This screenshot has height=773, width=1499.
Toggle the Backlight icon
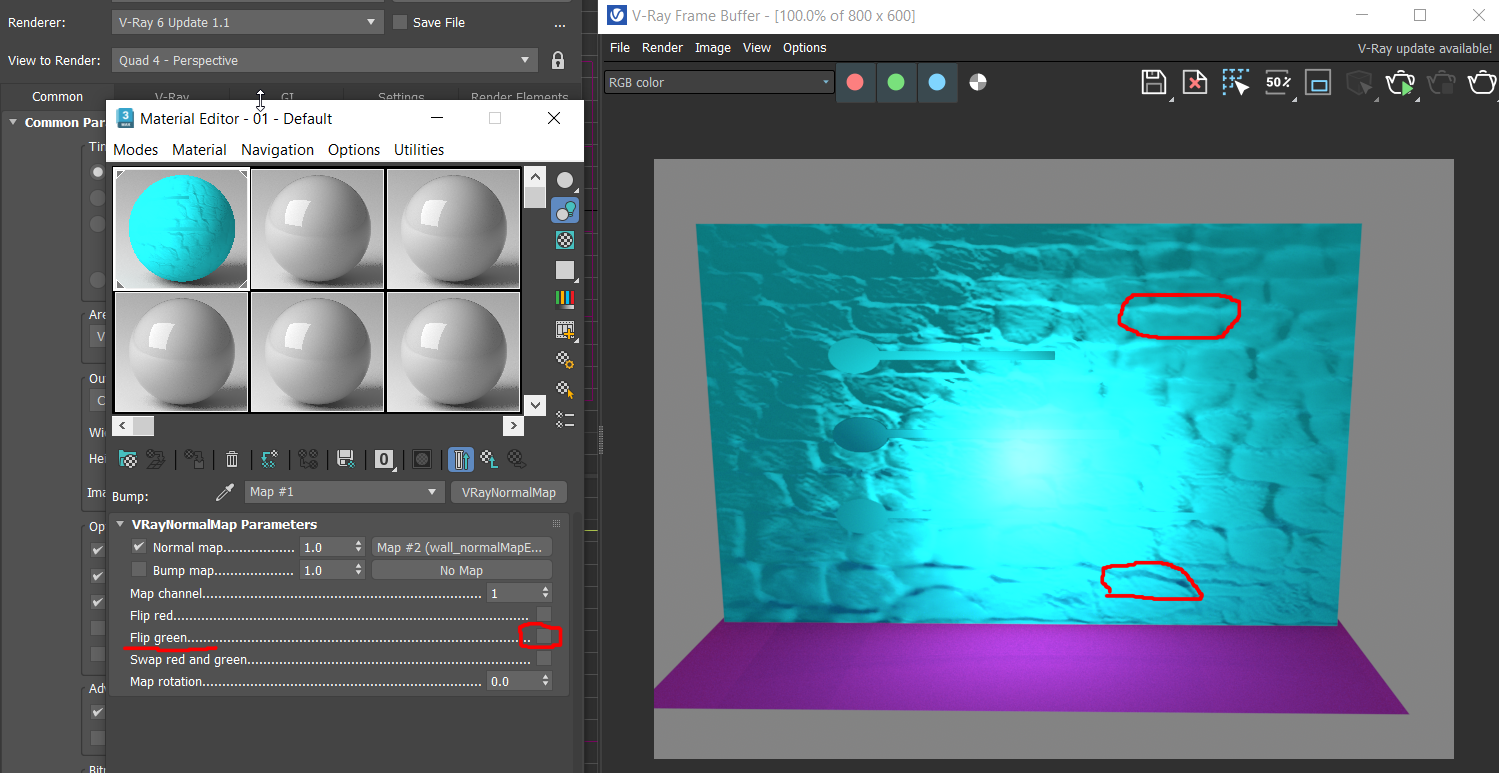565,211
